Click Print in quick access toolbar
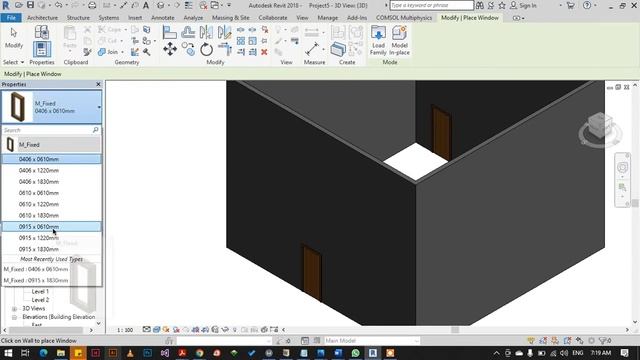Image resolution: width=640 pixels, height=360 pixels. click(92, 5)
